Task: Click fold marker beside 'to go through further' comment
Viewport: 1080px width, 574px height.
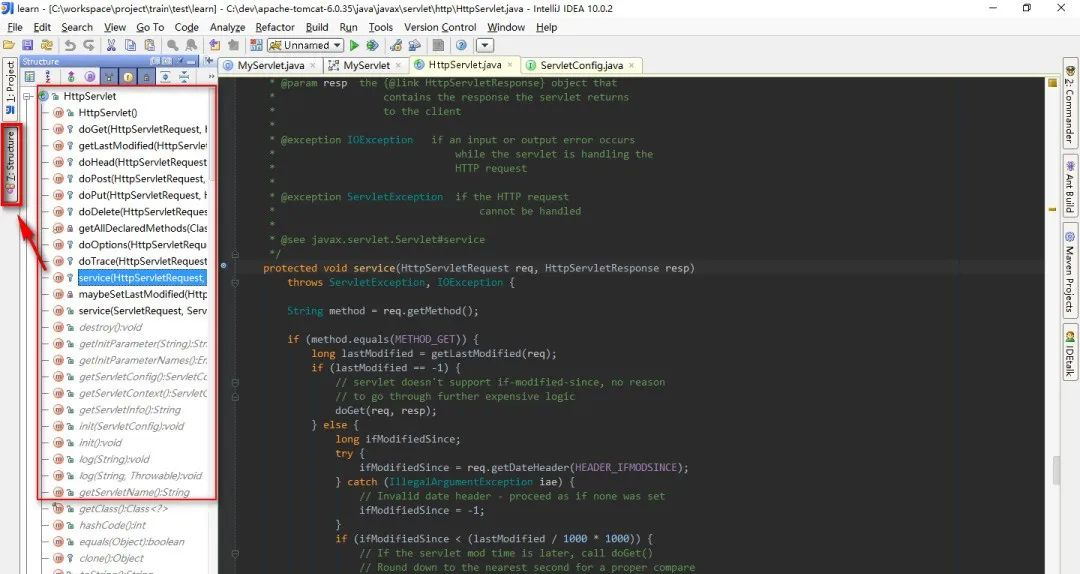Action: tap(235, 397)
